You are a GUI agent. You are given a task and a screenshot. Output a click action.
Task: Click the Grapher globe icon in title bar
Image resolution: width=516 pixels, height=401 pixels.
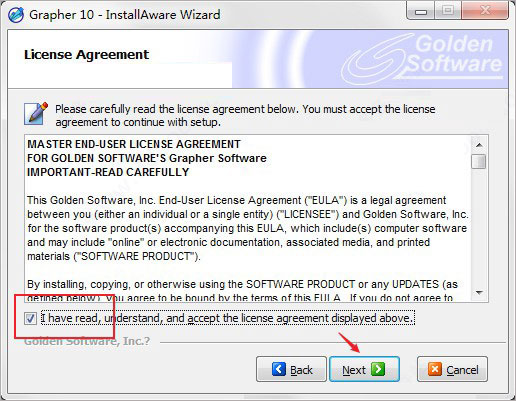pyautogui.click(x=16, y=15)
